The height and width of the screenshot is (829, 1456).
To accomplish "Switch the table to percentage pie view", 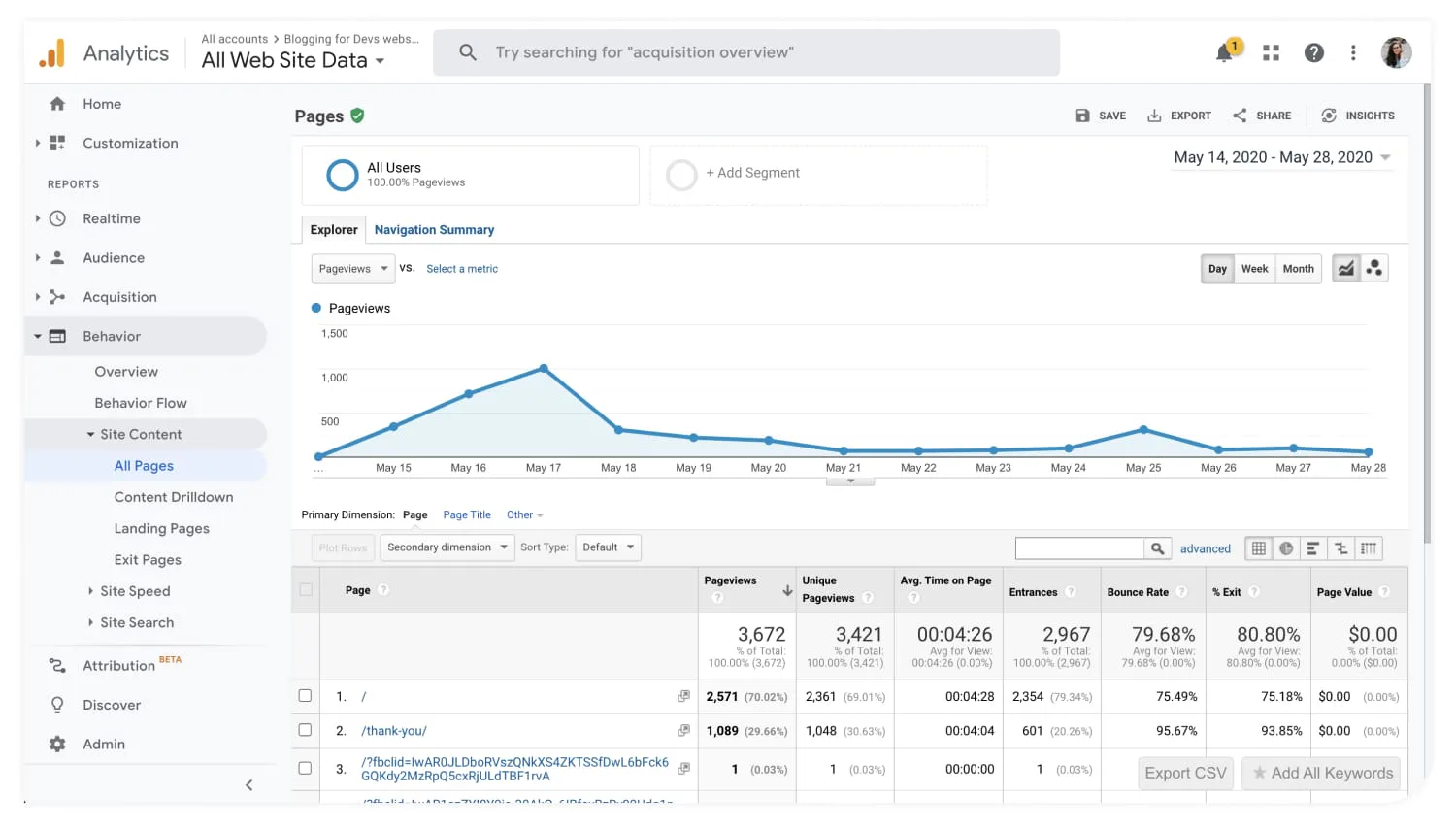I will coord(1286,547).
